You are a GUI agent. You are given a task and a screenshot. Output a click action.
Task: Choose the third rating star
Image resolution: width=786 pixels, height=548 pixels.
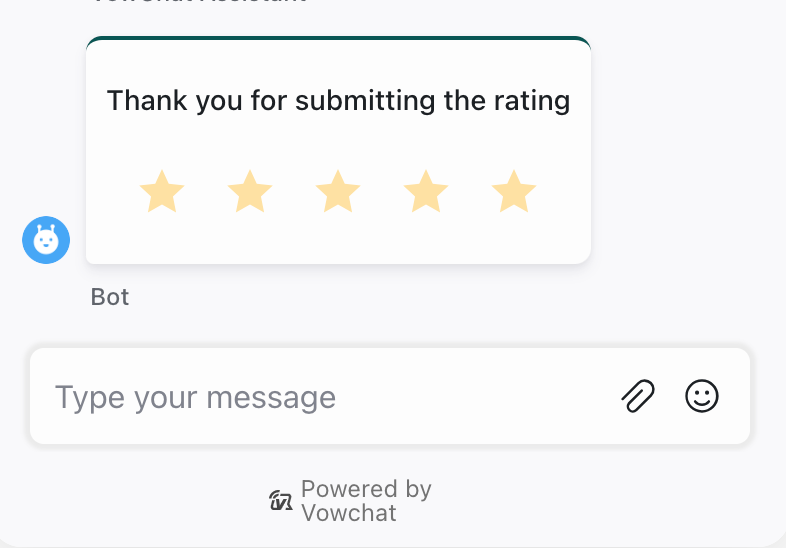point(338,191)
